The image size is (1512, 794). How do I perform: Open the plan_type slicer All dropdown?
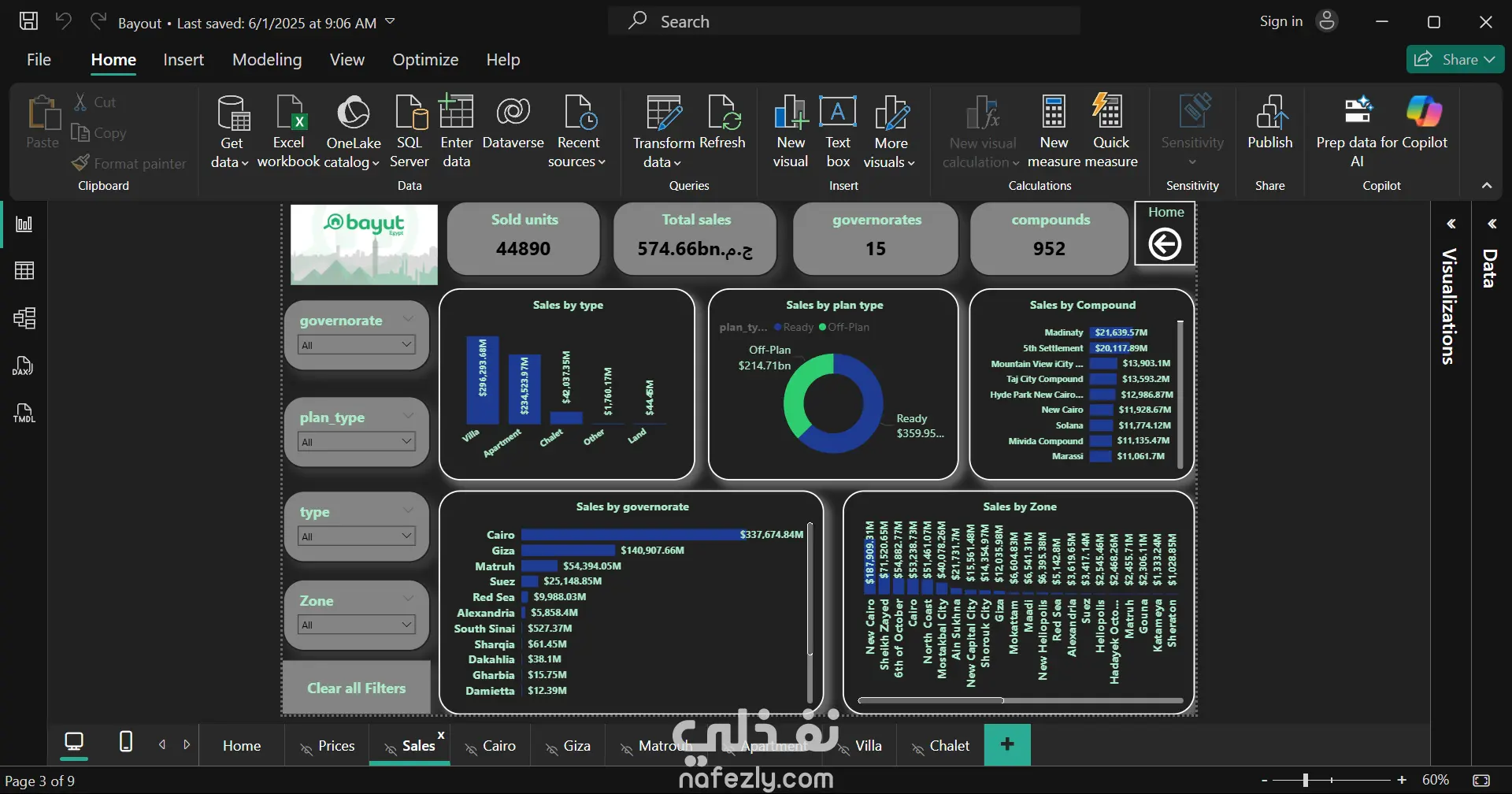point(357,442)
